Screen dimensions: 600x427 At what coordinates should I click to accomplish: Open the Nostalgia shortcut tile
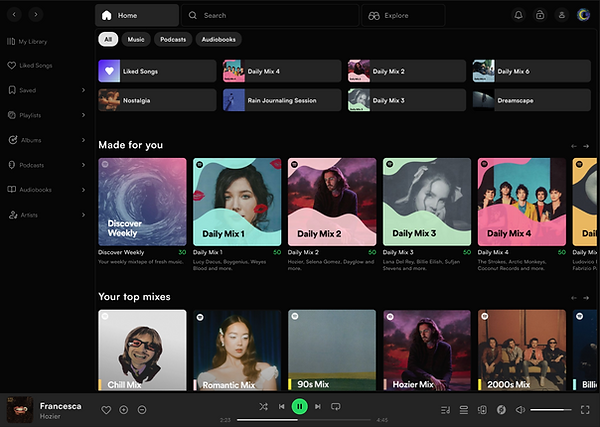pyautogui.click(x=157, y=100)
